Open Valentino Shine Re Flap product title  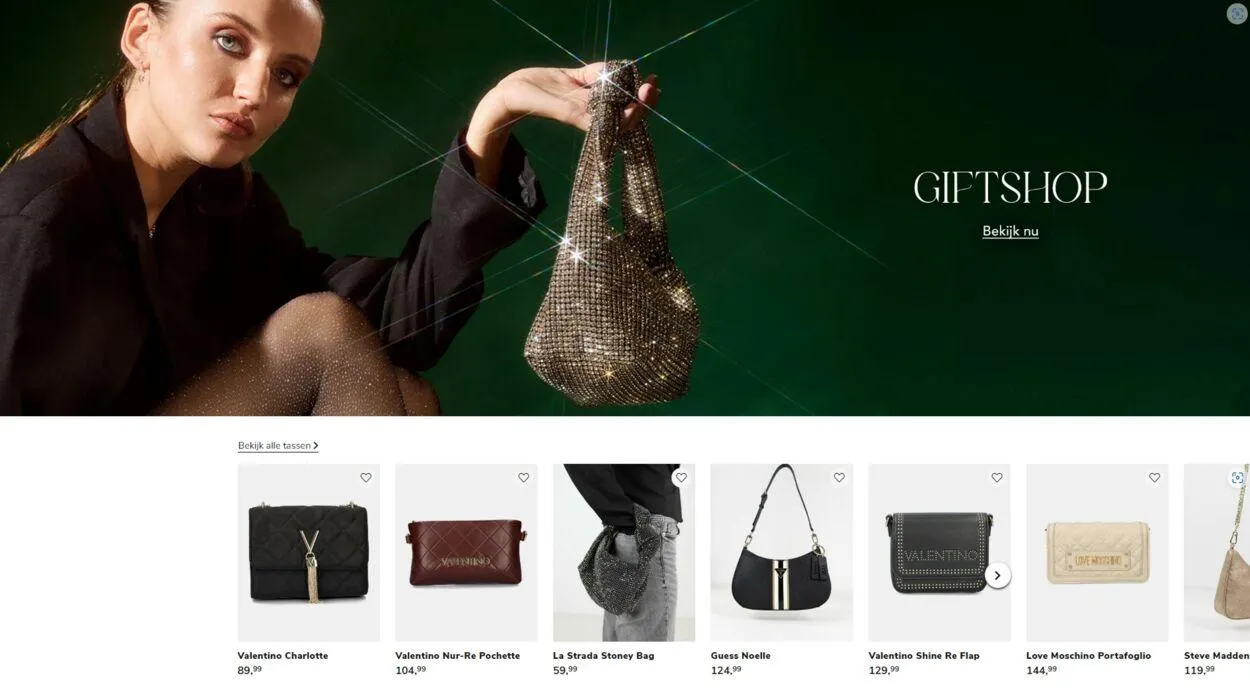(924, 656)
